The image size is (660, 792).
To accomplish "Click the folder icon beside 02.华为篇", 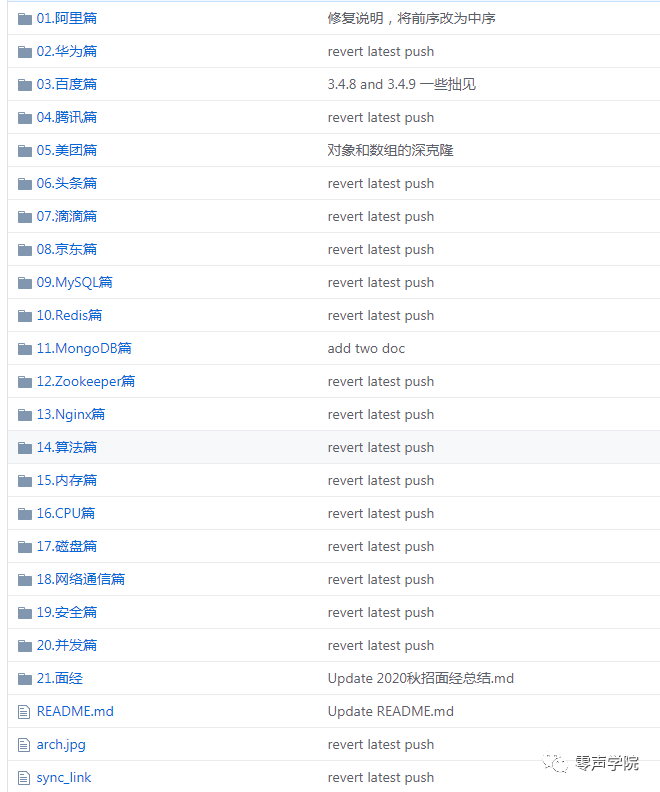I will coord(25,52).
